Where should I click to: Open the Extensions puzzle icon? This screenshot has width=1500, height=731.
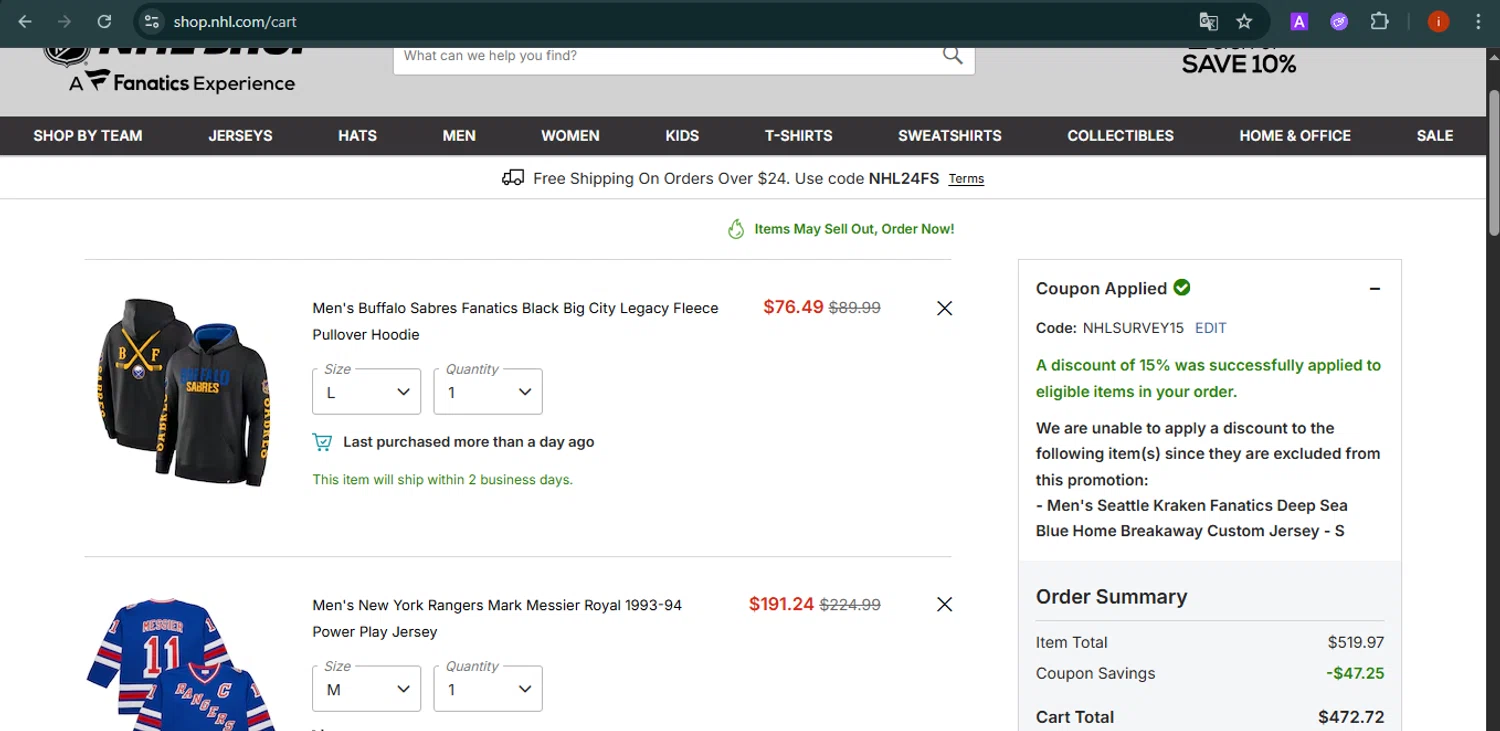tap(1380, 21)
